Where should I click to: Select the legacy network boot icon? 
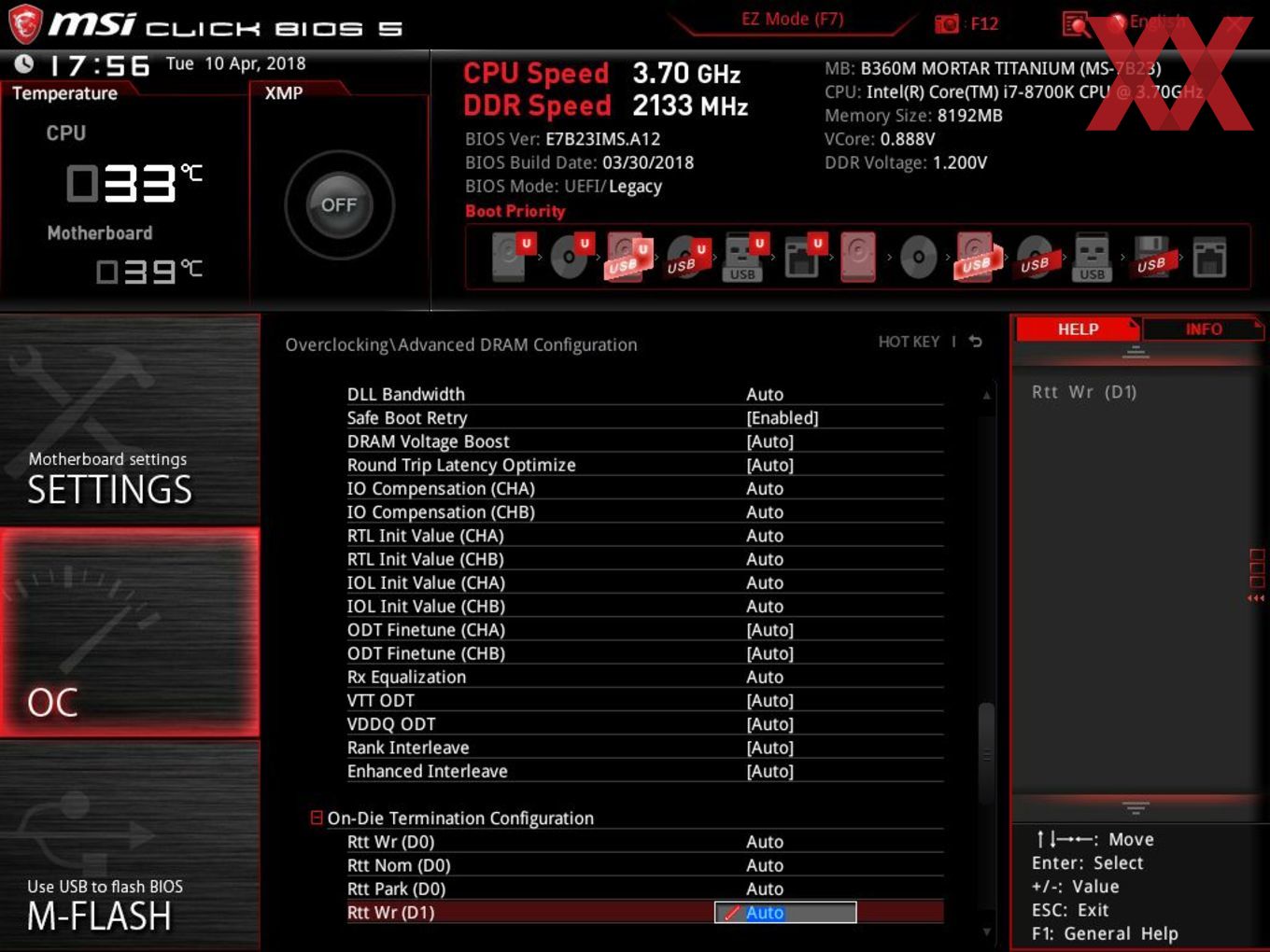(x=1209, y=257)
